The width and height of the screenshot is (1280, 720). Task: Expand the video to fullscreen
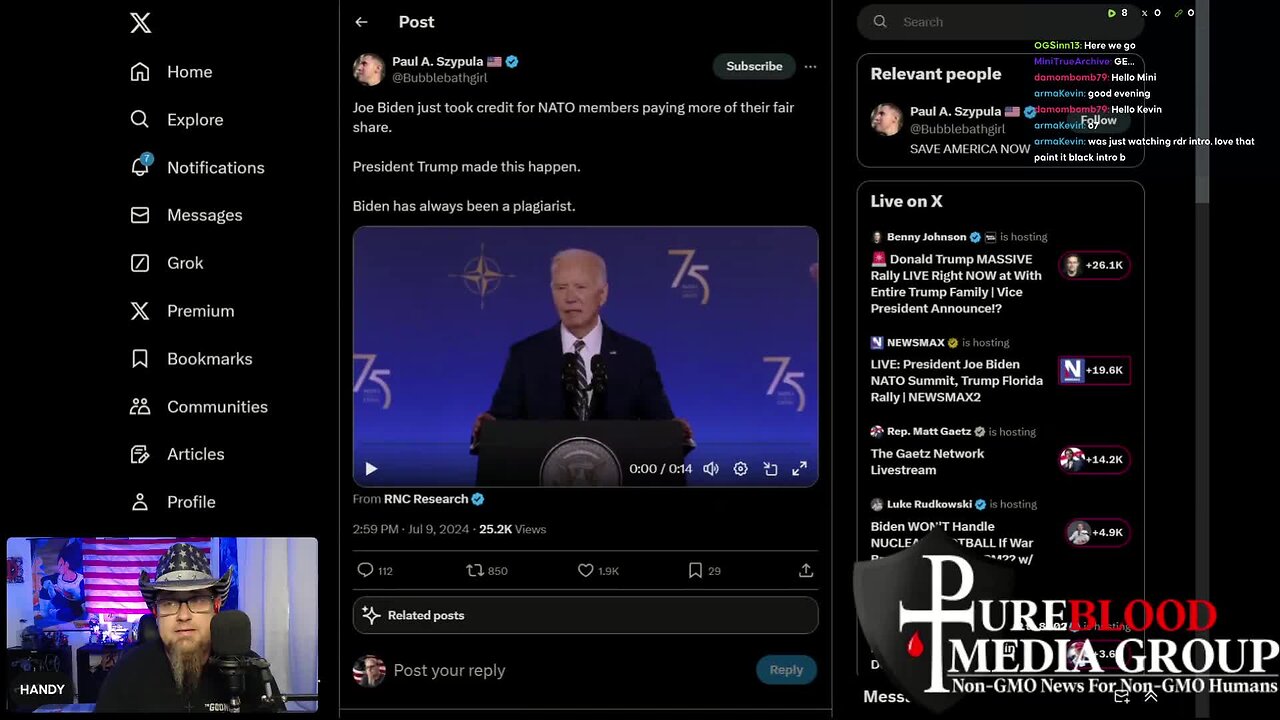(800, 468)
